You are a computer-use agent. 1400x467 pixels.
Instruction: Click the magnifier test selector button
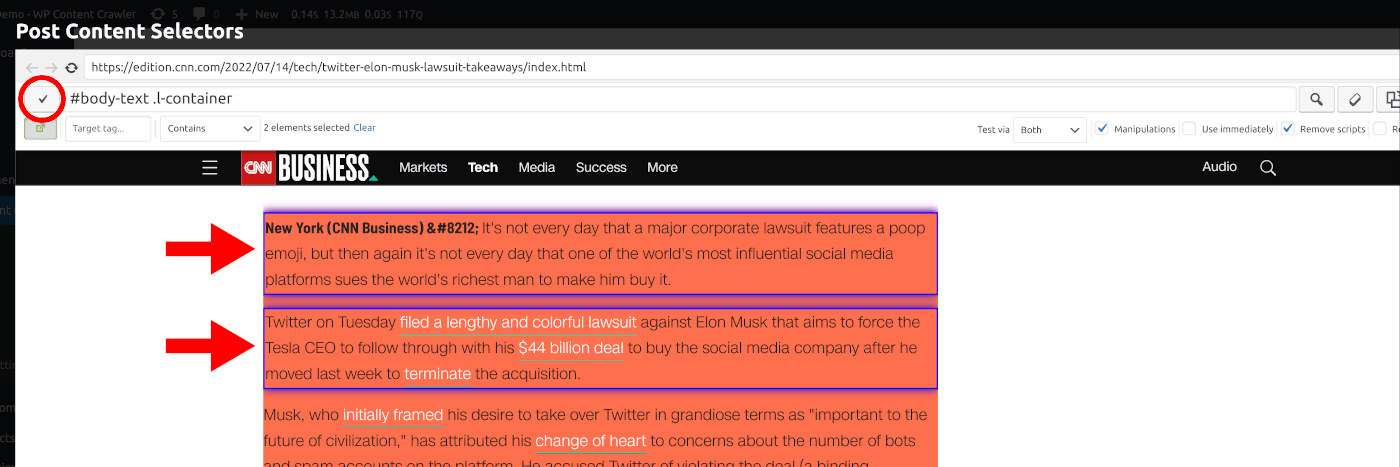(x=1316, y=99)
